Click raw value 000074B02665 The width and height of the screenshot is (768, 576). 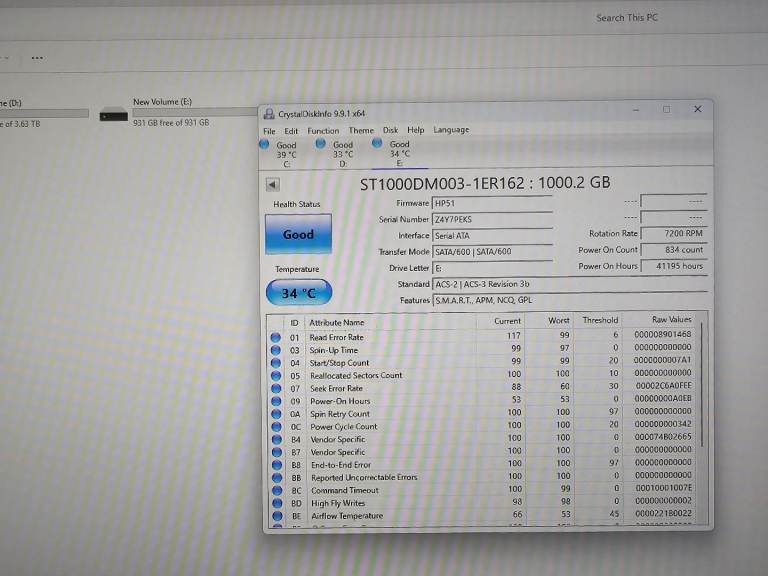point(663,436)
